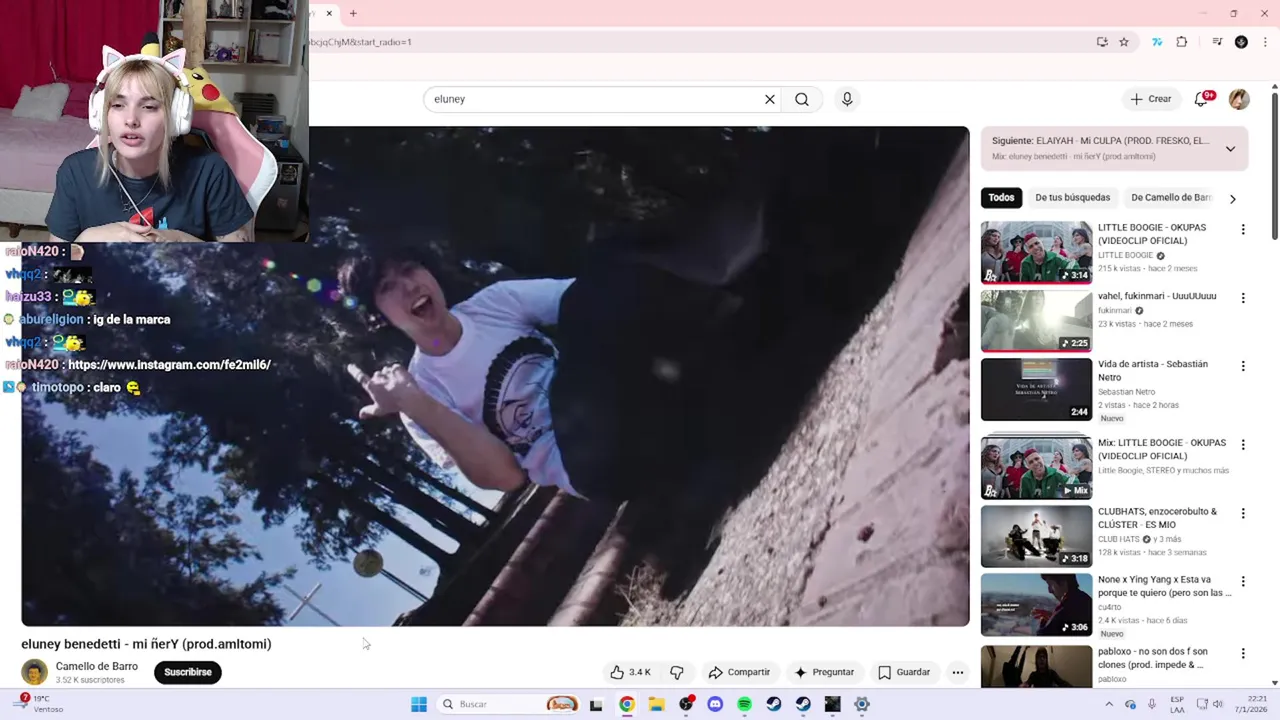Close the current browser tab
Image resolution: width=1280 pixels, height=720 pixels.
pos(328,13)
